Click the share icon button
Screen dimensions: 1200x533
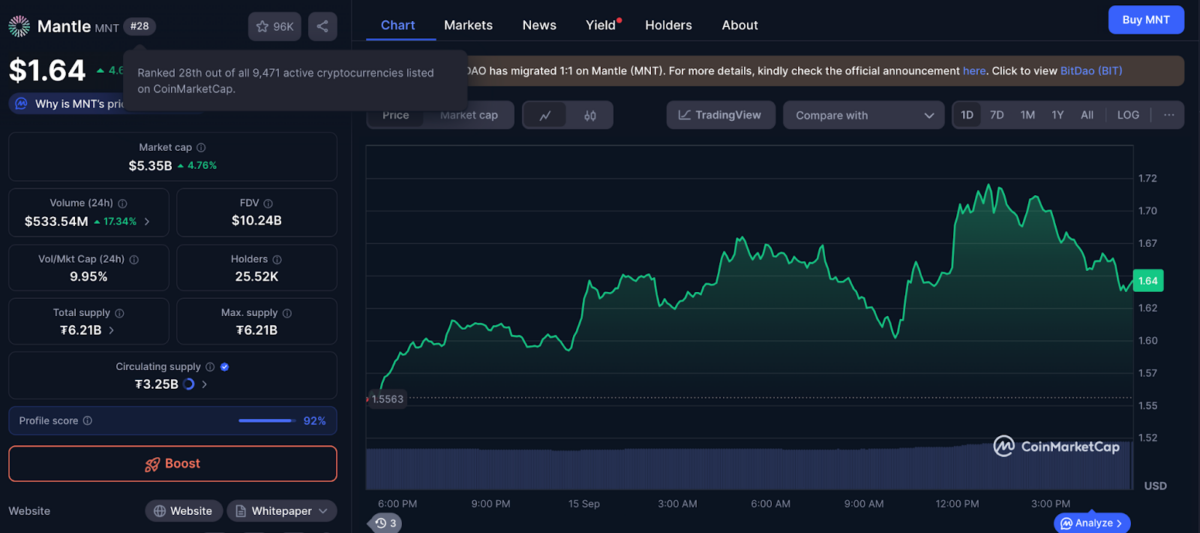click(x=322, y=27)
